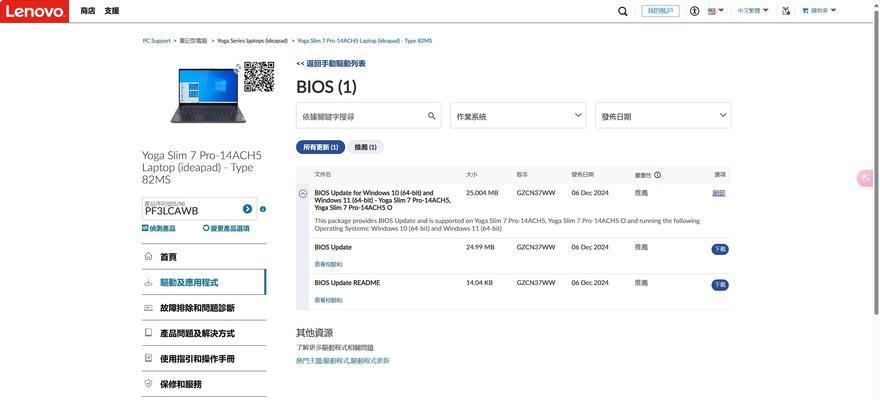Click the Lenovo logo

pyautogui.click(x=34, y=11)
